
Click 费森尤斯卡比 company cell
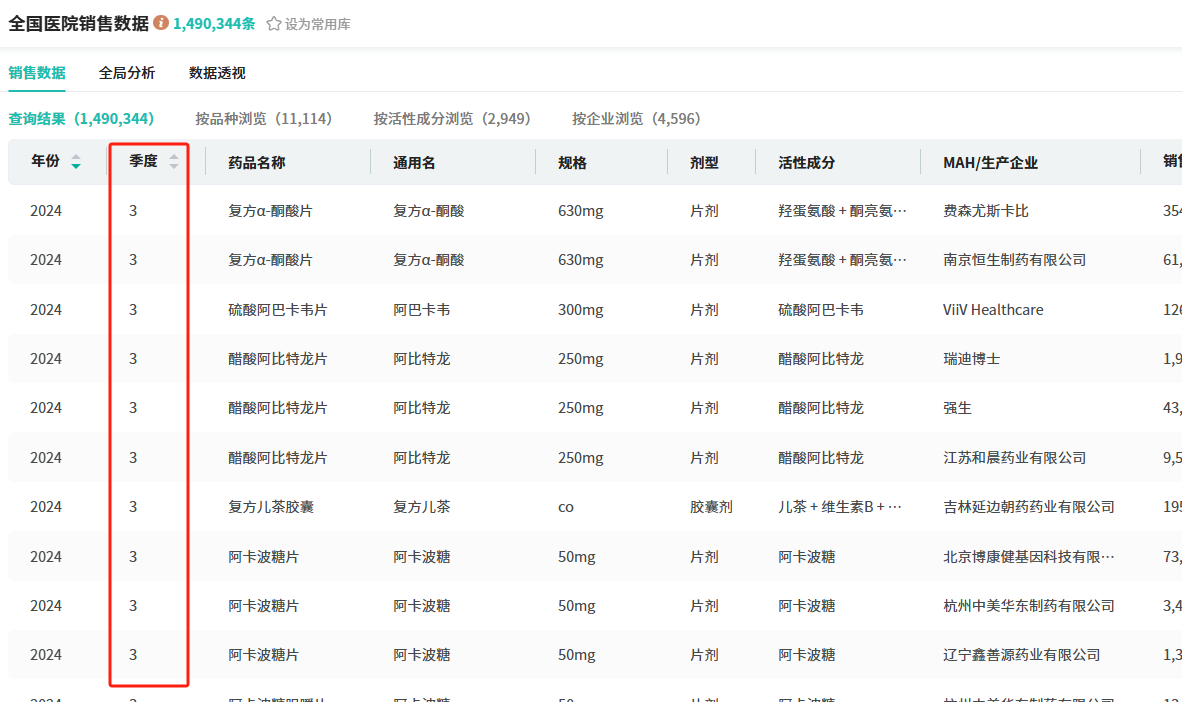coord(985,212)
